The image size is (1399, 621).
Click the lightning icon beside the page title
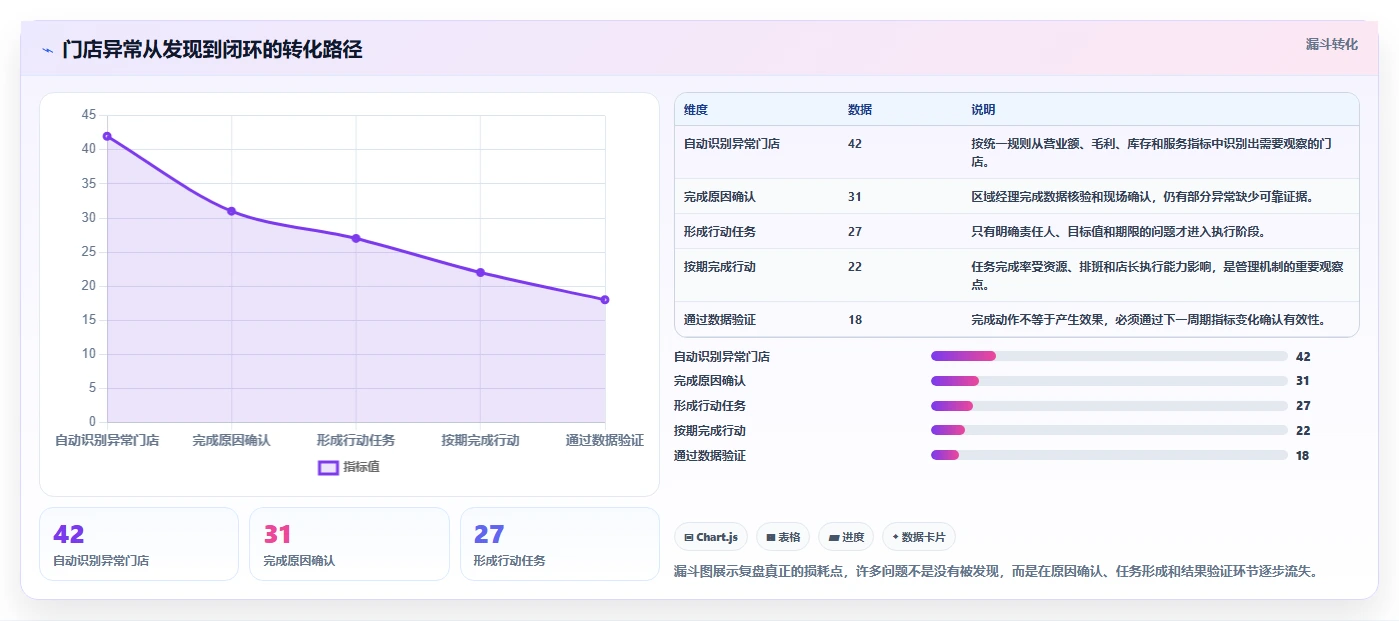pos(47,49)
